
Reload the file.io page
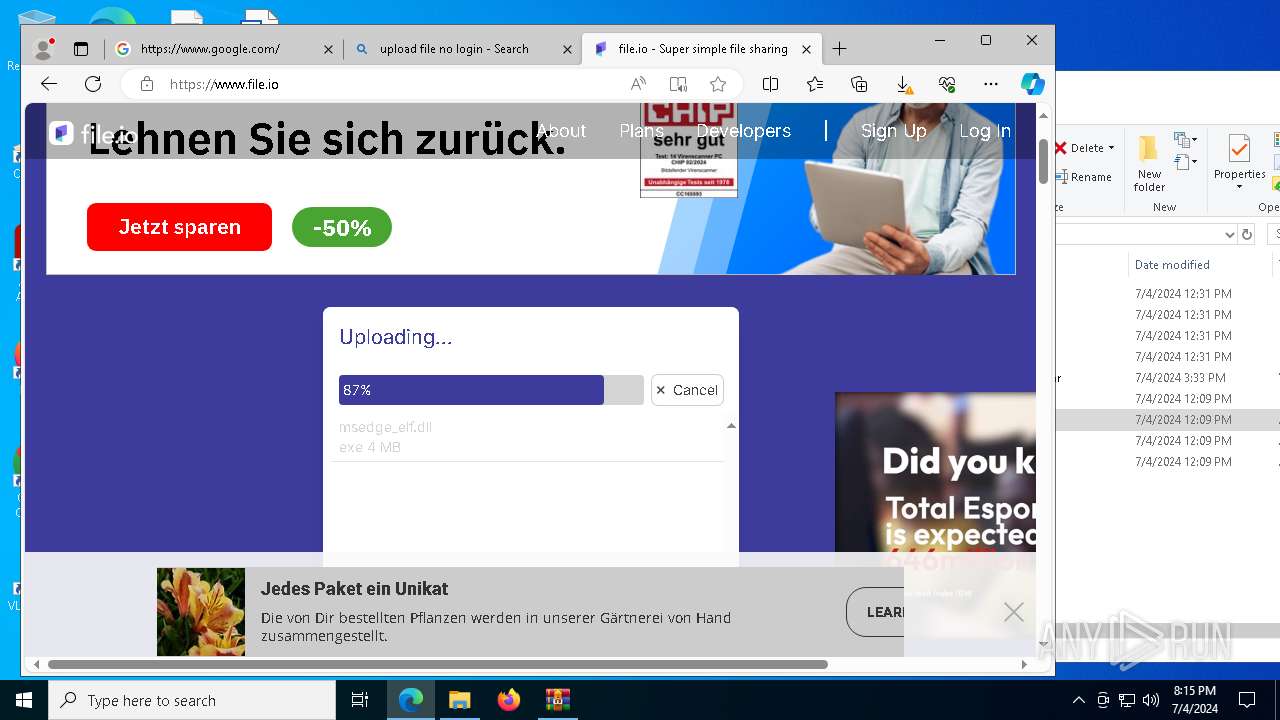[x=93, y=84]
